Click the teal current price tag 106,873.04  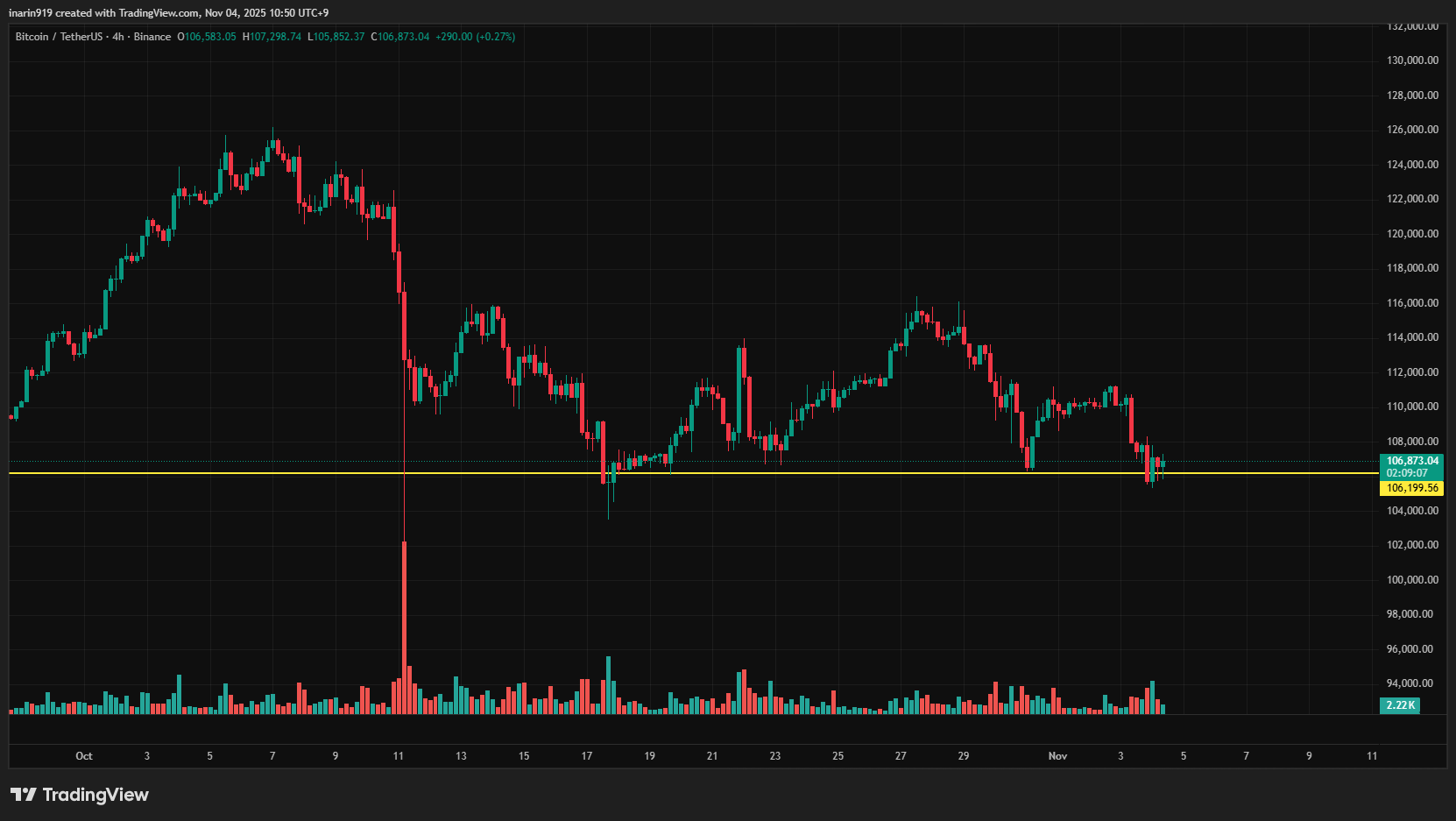1411,459
